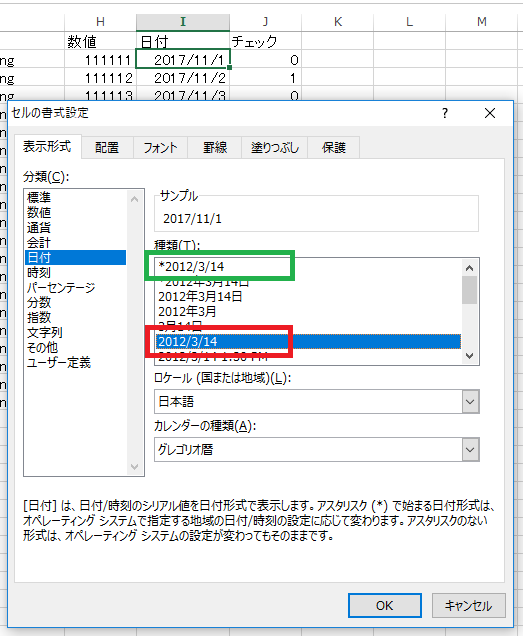Image resolution: width=523 pixels, height=636 pixels.
Task: Click the help question mark icon
Action: pyautogui.click(x=445, y=113)
